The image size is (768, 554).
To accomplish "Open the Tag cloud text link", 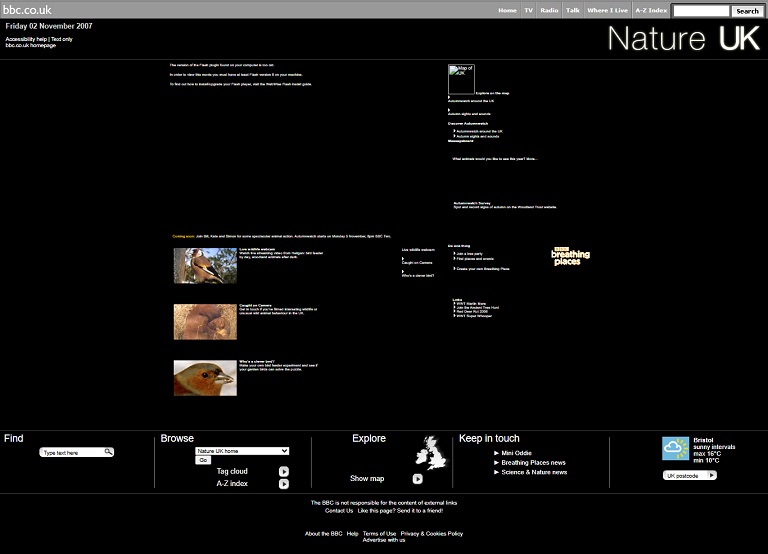I will [x=232, y=471].
